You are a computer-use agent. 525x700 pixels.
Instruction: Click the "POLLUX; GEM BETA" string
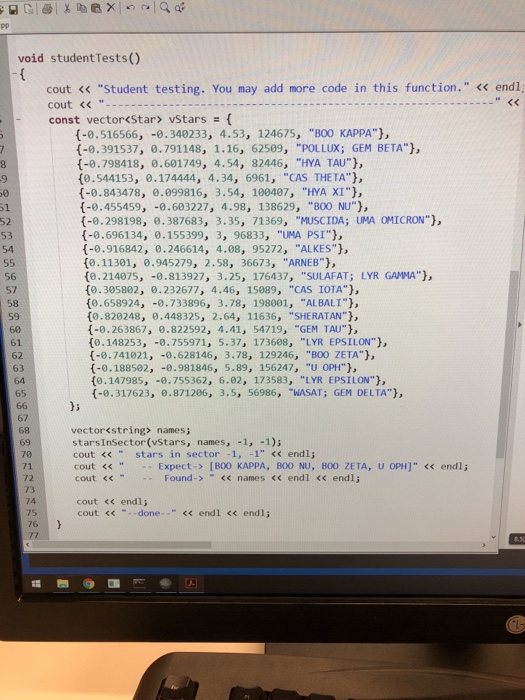352,148
